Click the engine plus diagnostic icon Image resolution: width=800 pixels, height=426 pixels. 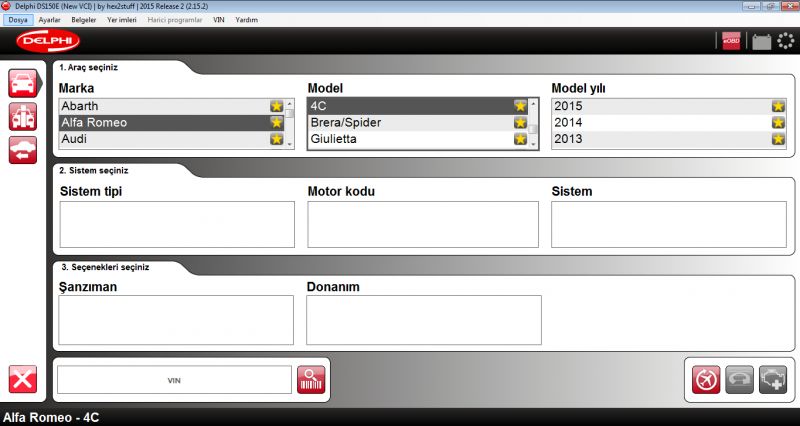773,380
